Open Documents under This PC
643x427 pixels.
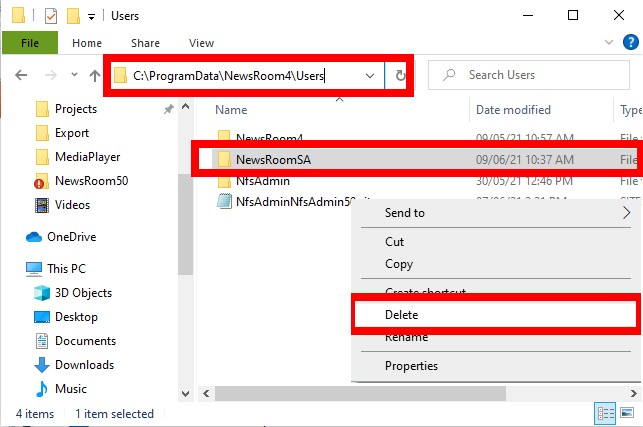pyautogui.click(x=85, y=341)
